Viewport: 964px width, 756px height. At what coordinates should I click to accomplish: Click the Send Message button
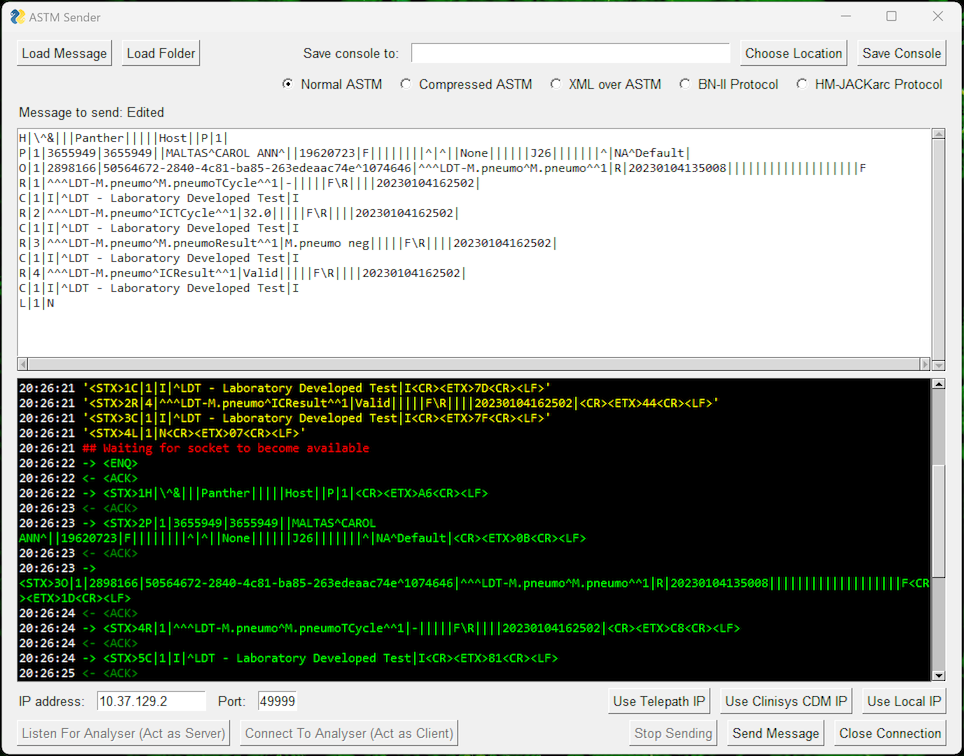[775, 733]
